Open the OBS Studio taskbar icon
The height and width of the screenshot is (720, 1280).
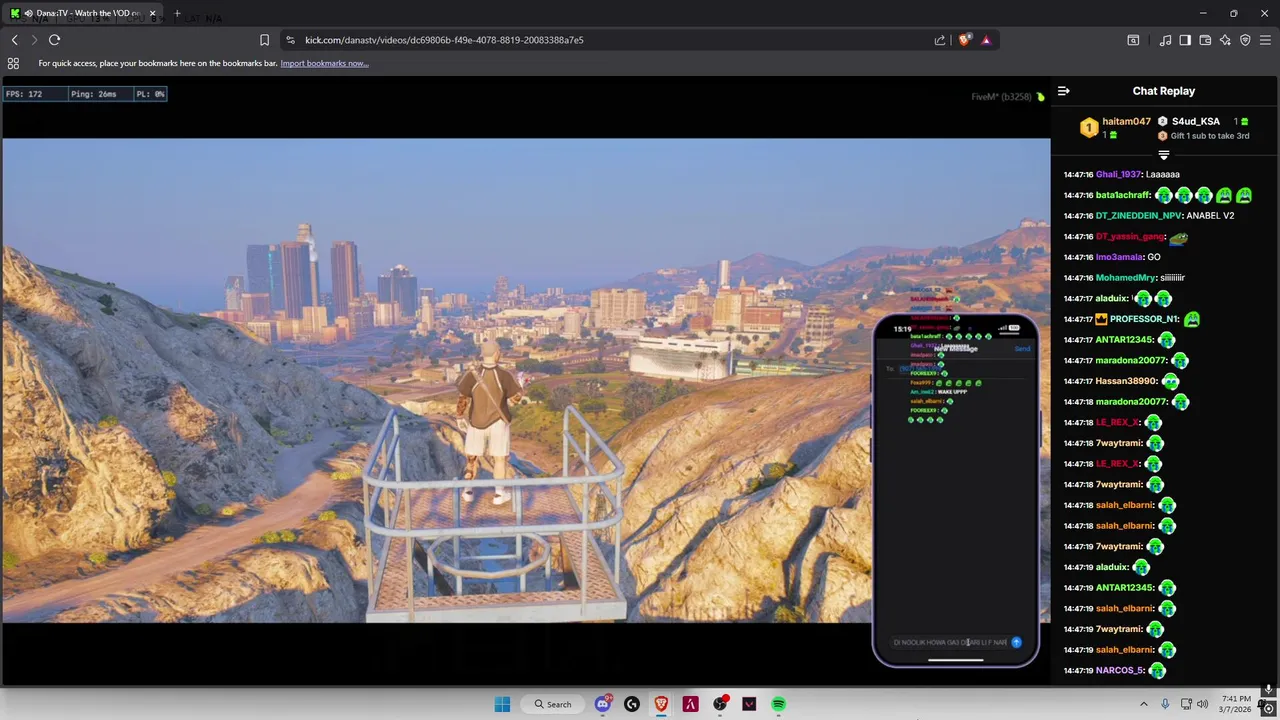[720, 704]
